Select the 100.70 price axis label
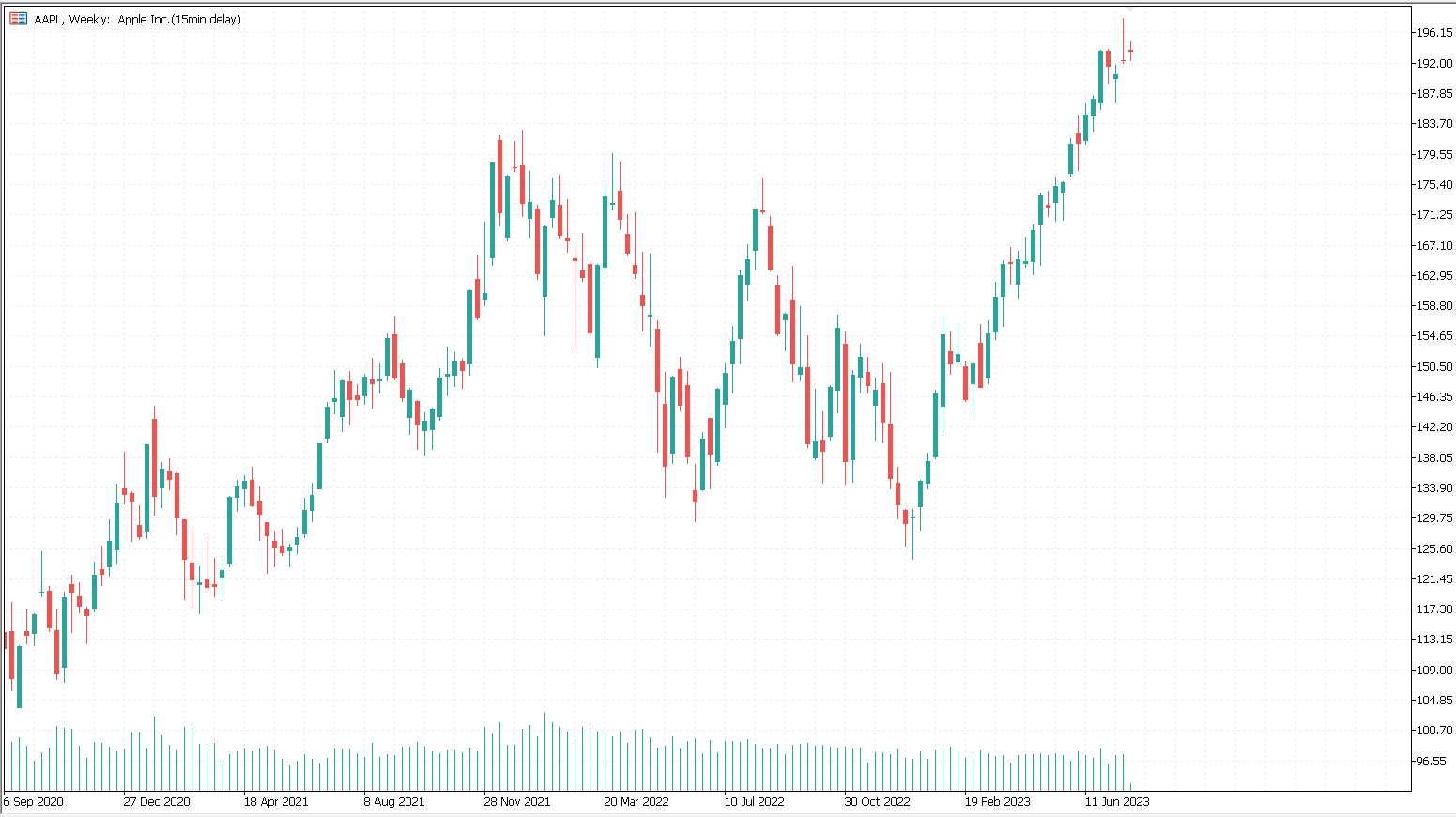 point(1434,731)
